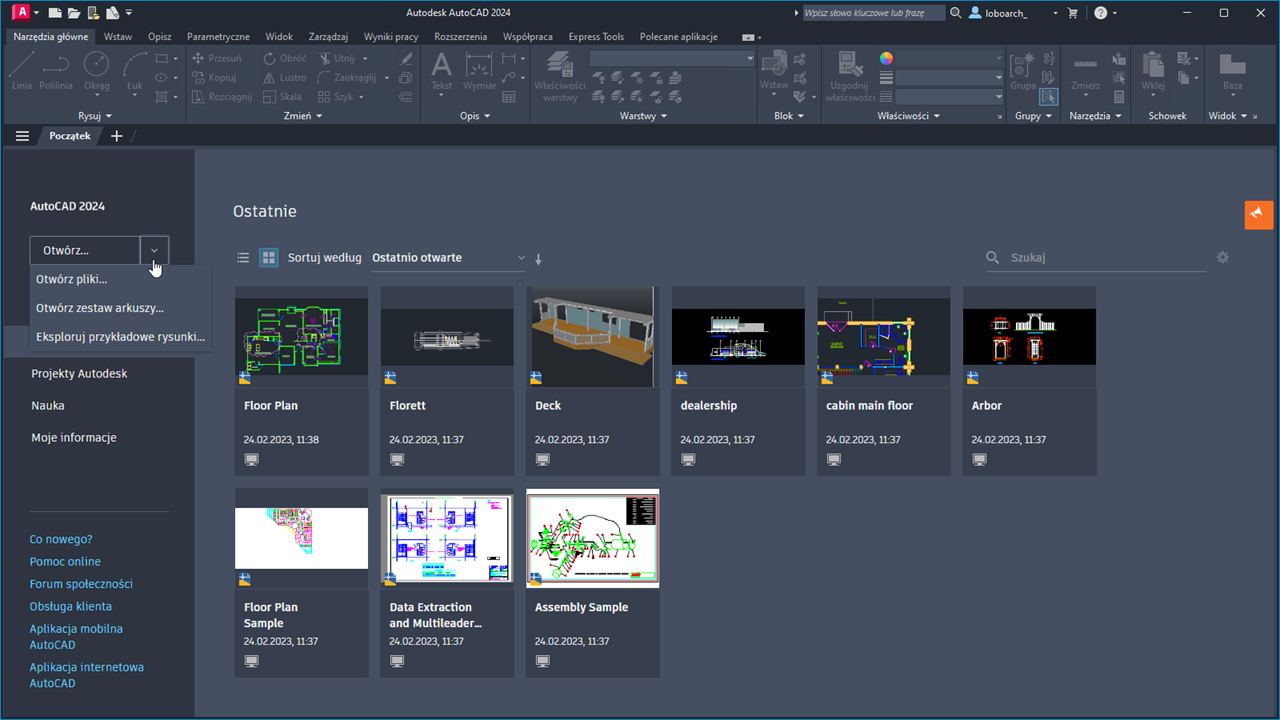This screenshot has width=1280, height=720.
Task: Open the recent files settings gear
Action: 1222,258
